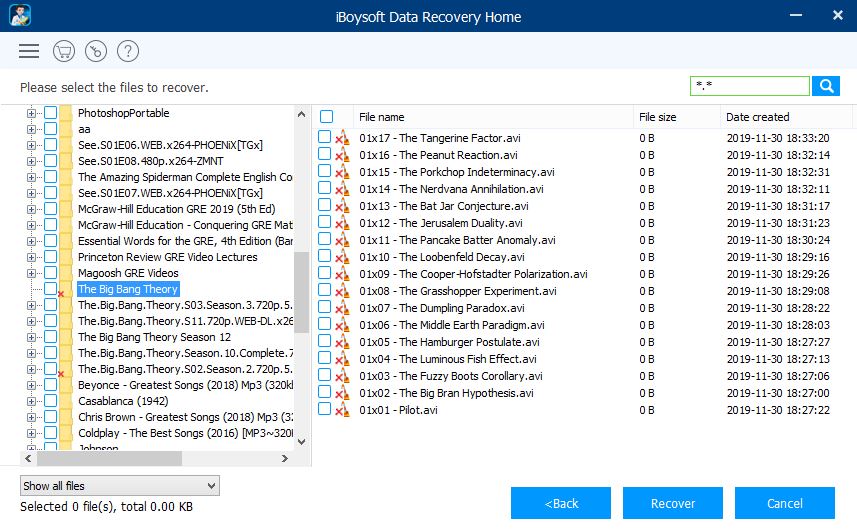Click the file icon for 01x06 Middle Earth Paradigm
This screenshot has height=529, width=857.
(343, 325)
